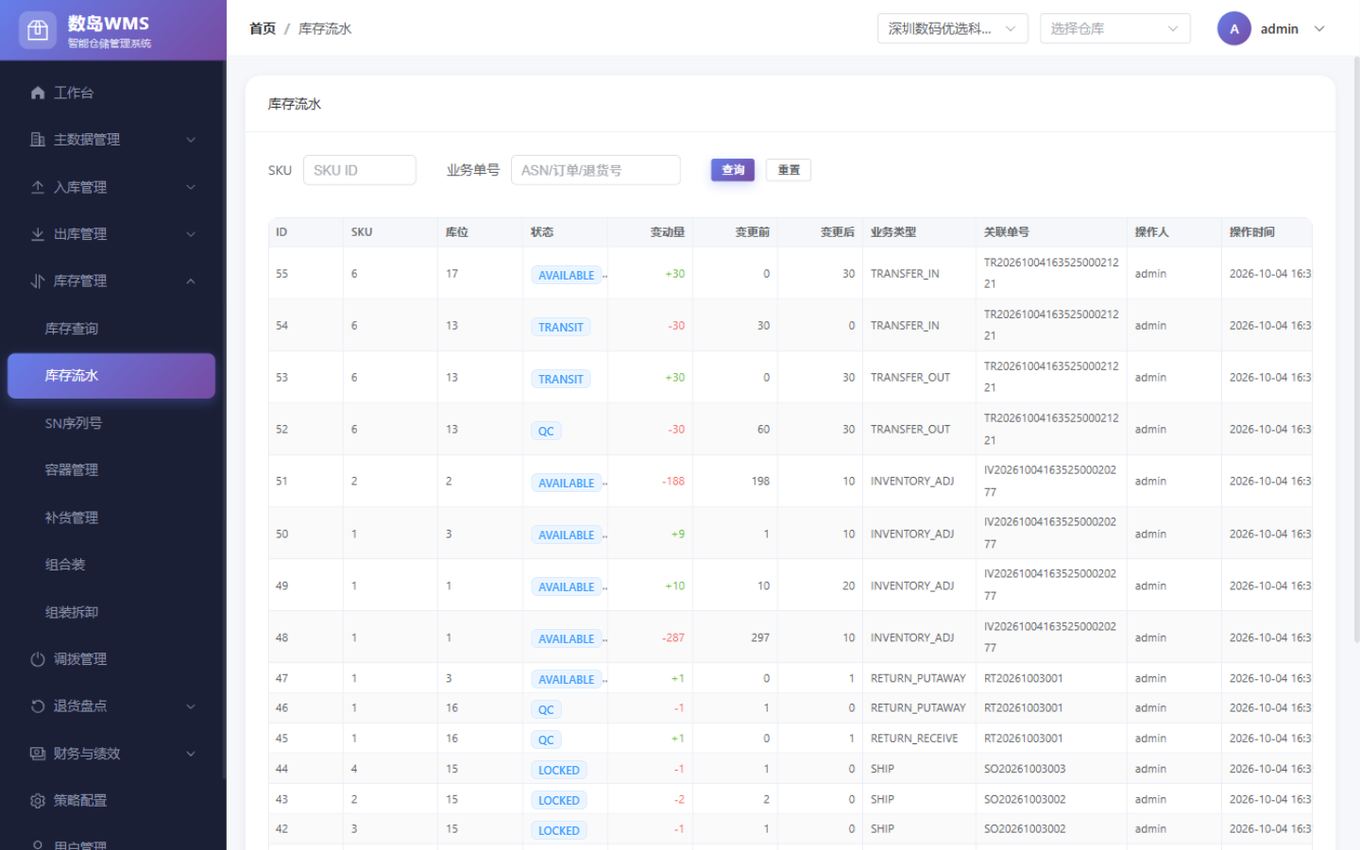Focus the SKU ID input field
Viewport: 1360px width, 850px height.
click(359, 170)
